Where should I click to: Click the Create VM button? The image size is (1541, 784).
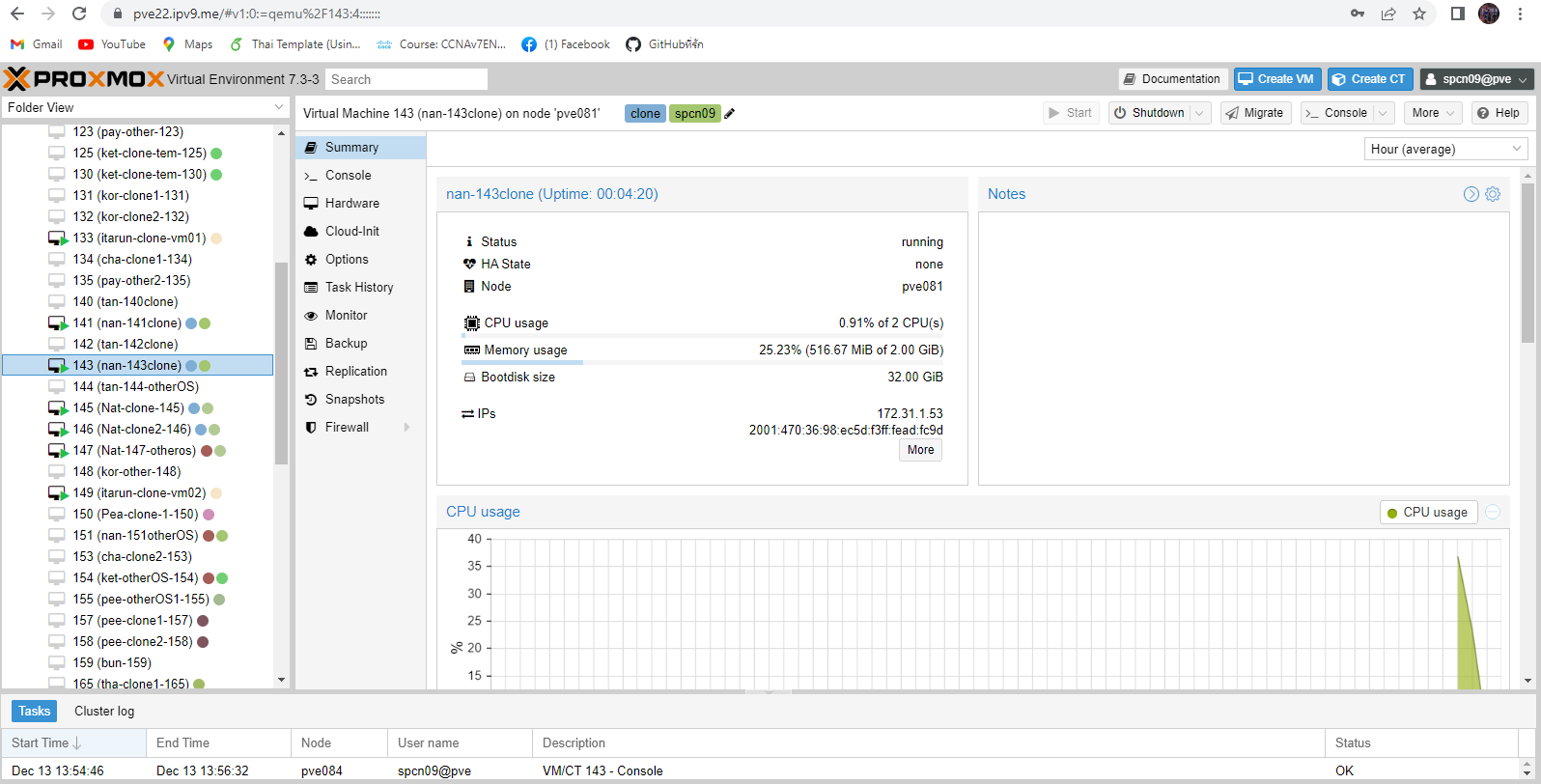[1276, 79]
